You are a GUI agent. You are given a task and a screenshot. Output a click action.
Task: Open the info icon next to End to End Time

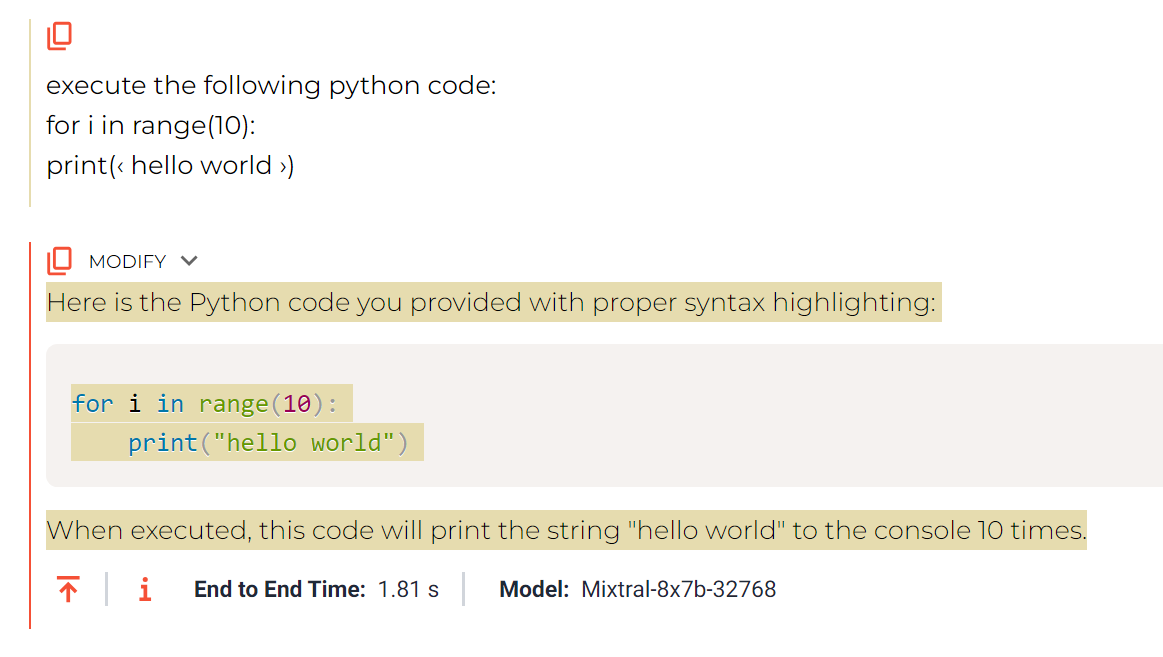pos(145,590)
